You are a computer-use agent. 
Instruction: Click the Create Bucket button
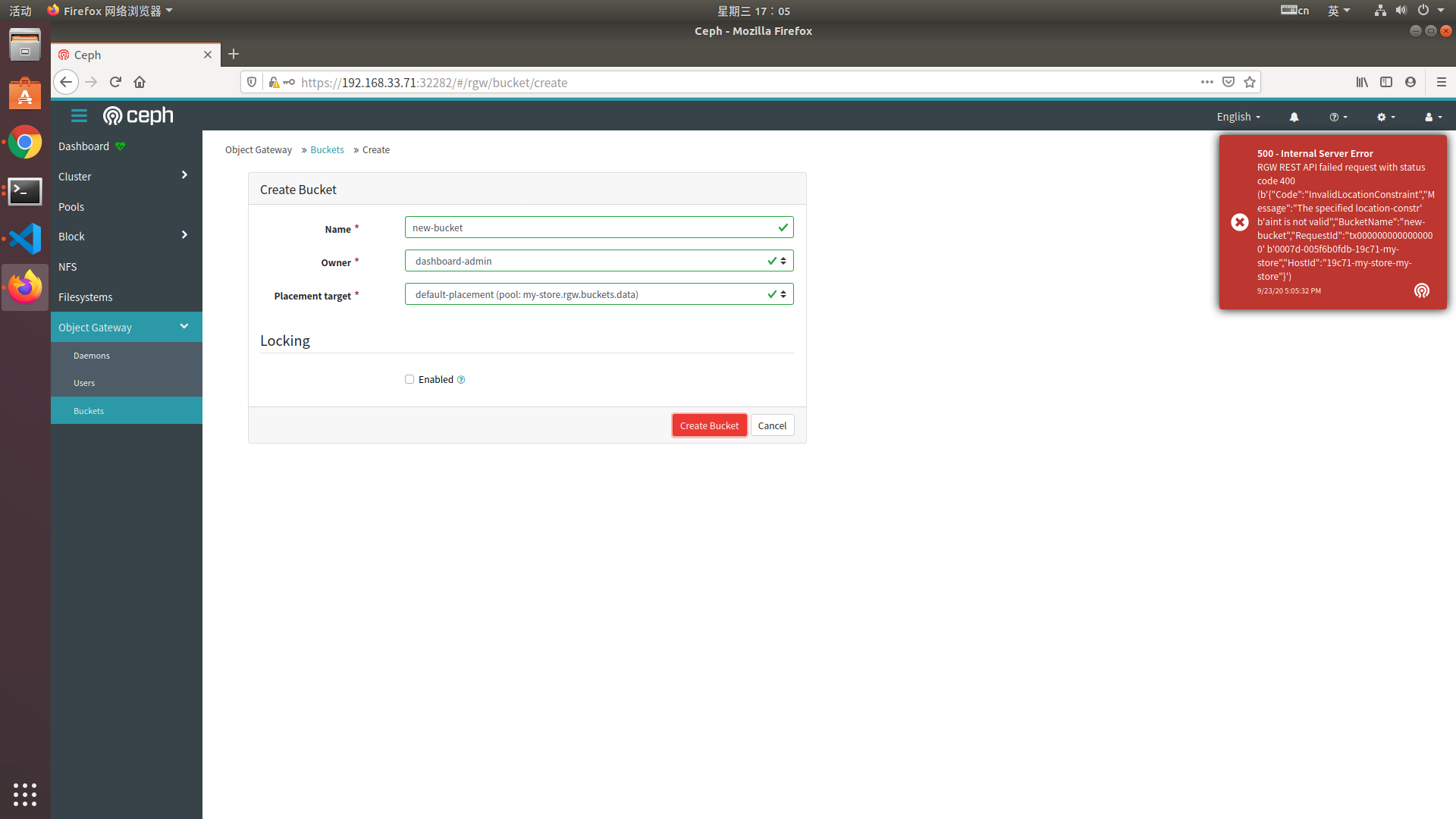pos(708,425)
